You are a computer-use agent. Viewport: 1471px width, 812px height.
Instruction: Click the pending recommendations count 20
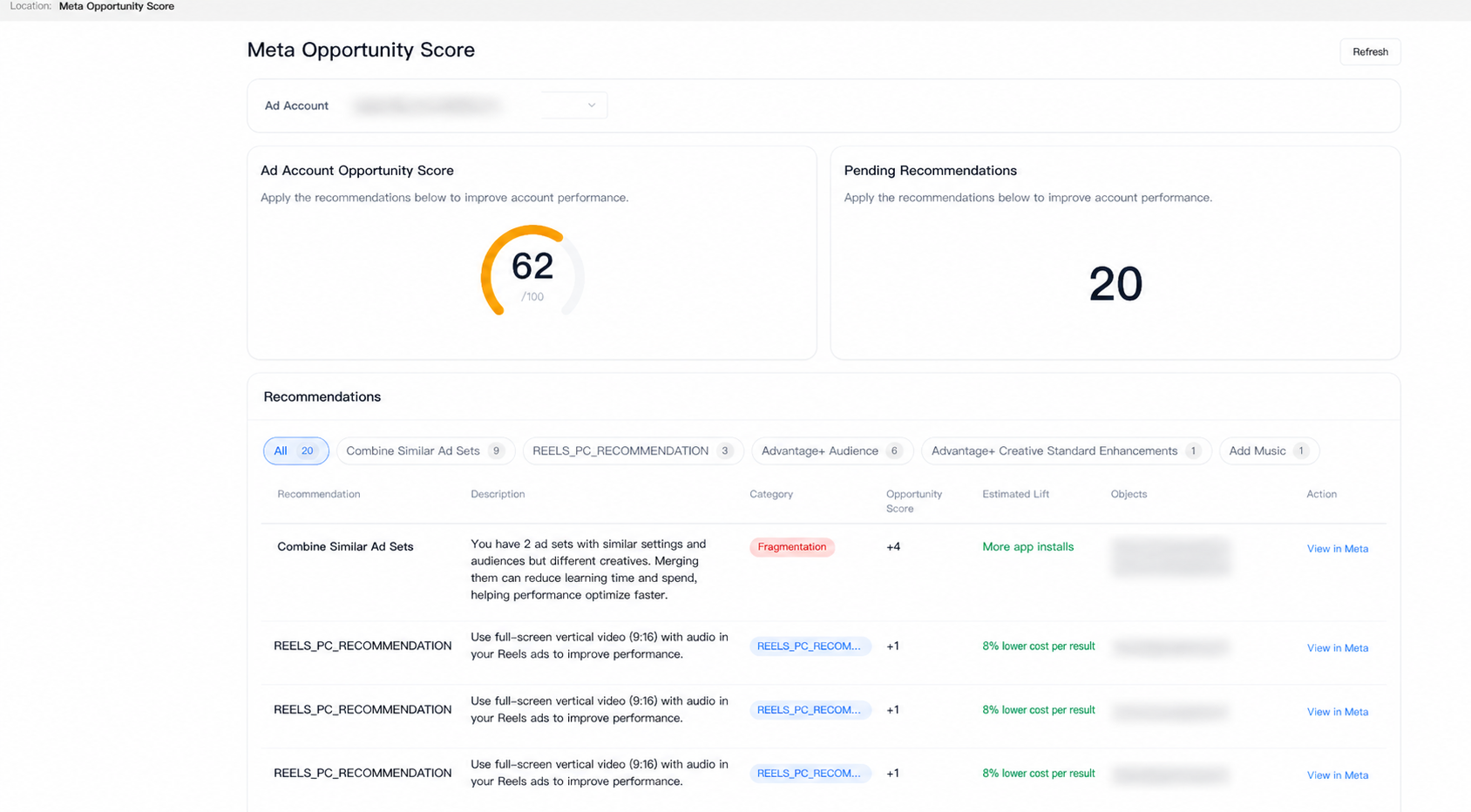1115,282
